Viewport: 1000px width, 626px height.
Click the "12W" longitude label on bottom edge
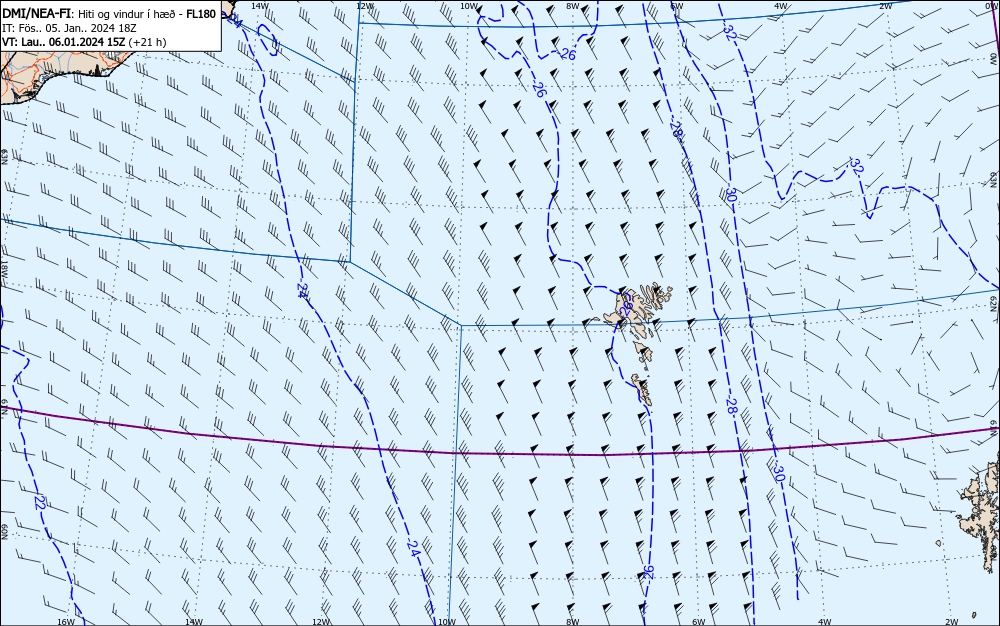[321, 621]
